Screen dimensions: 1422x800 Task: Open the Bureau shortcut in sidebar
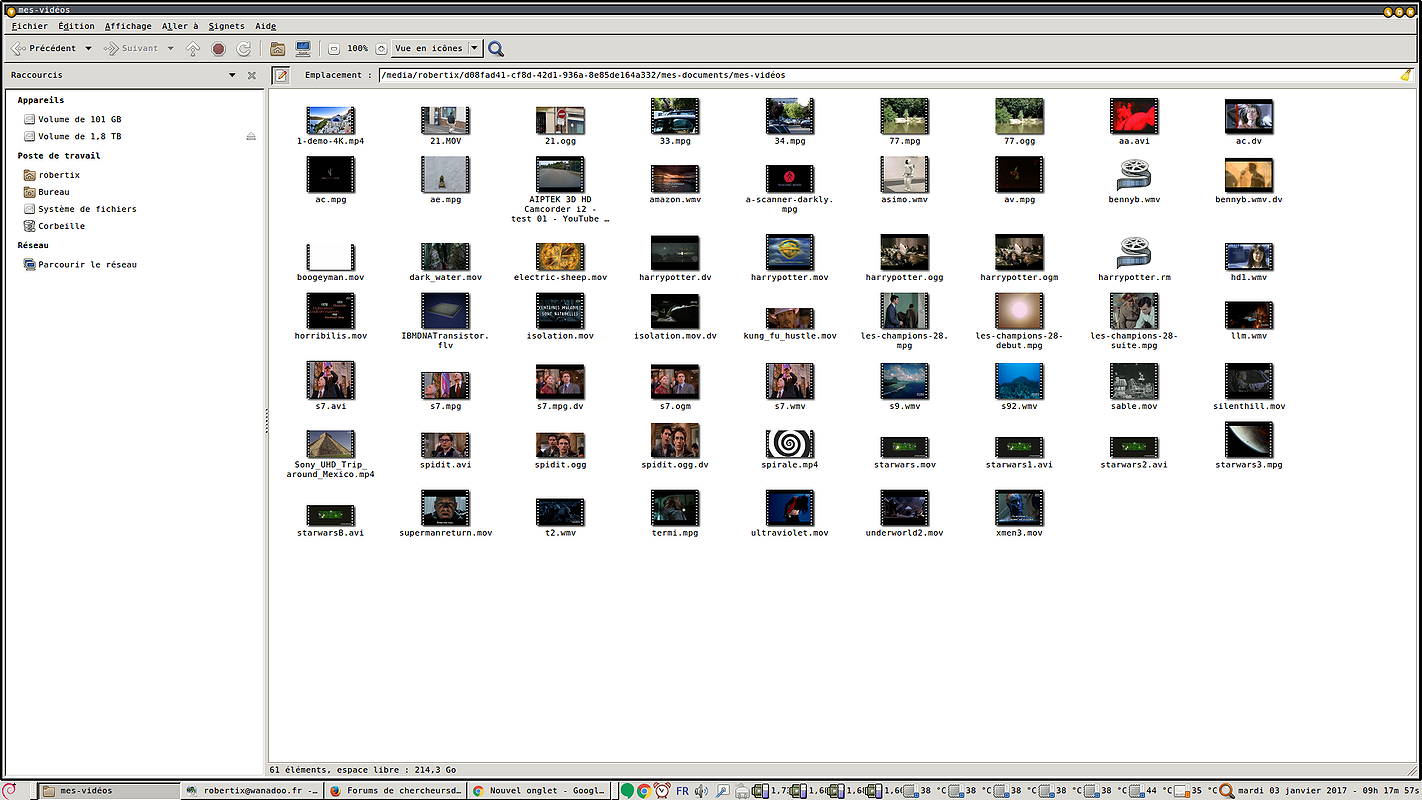[46, 192]
